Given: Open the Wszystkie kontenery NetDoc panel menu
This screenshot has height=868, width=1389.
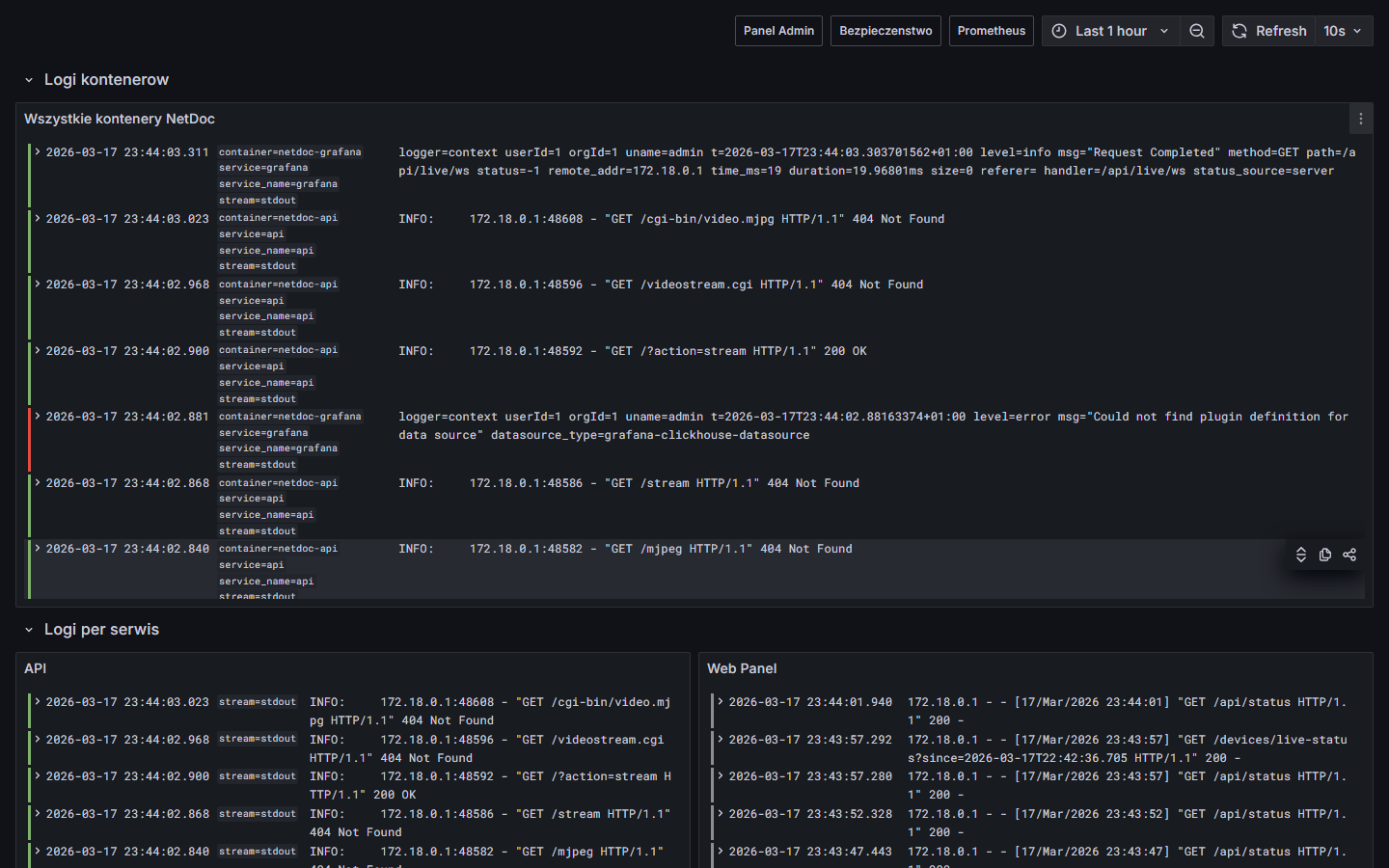Looking at the screenshot, I should (1360, 119).
